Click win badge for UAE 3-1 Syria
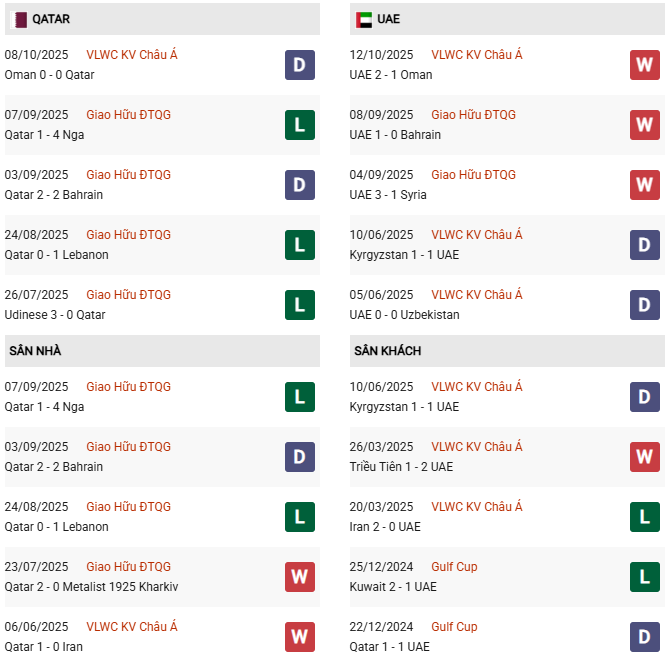 [644, 185]
